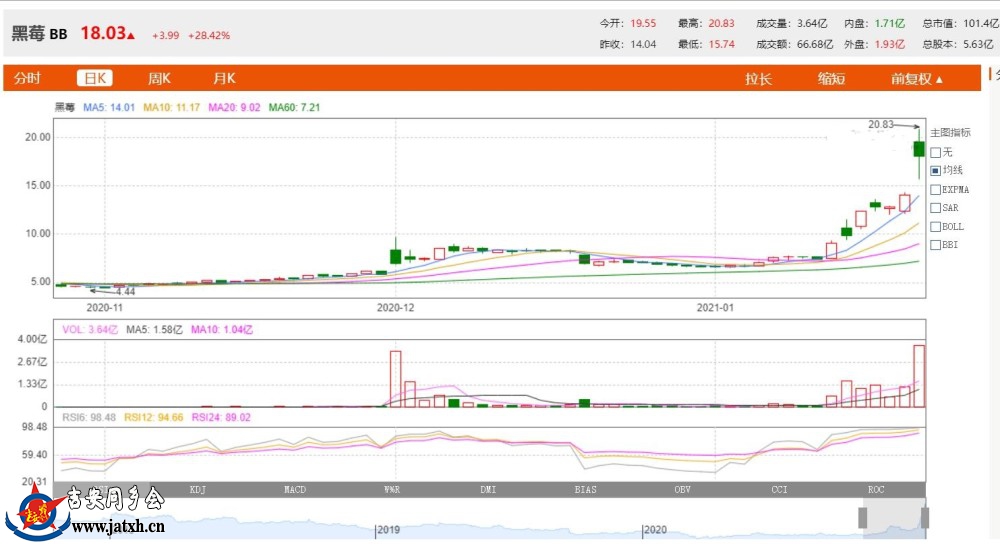Click the 拉长 stretch chart button
This screenshot has width=1000, height=548.
pyautogui.click(x=758, y=79)
